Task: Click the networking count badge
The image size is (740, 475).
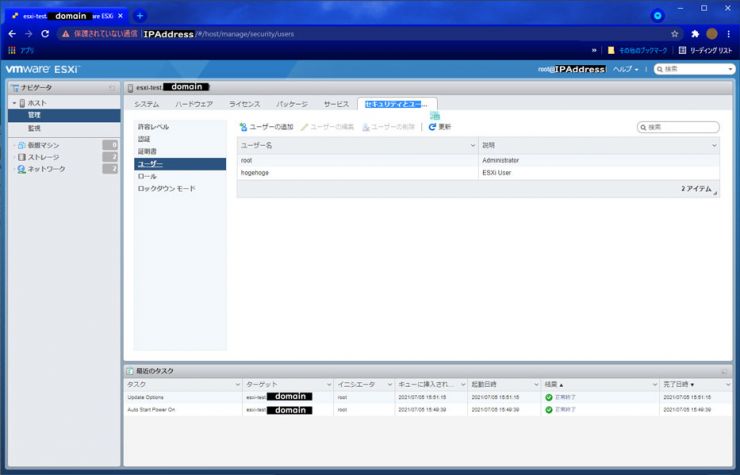Action: pos(110,169)
